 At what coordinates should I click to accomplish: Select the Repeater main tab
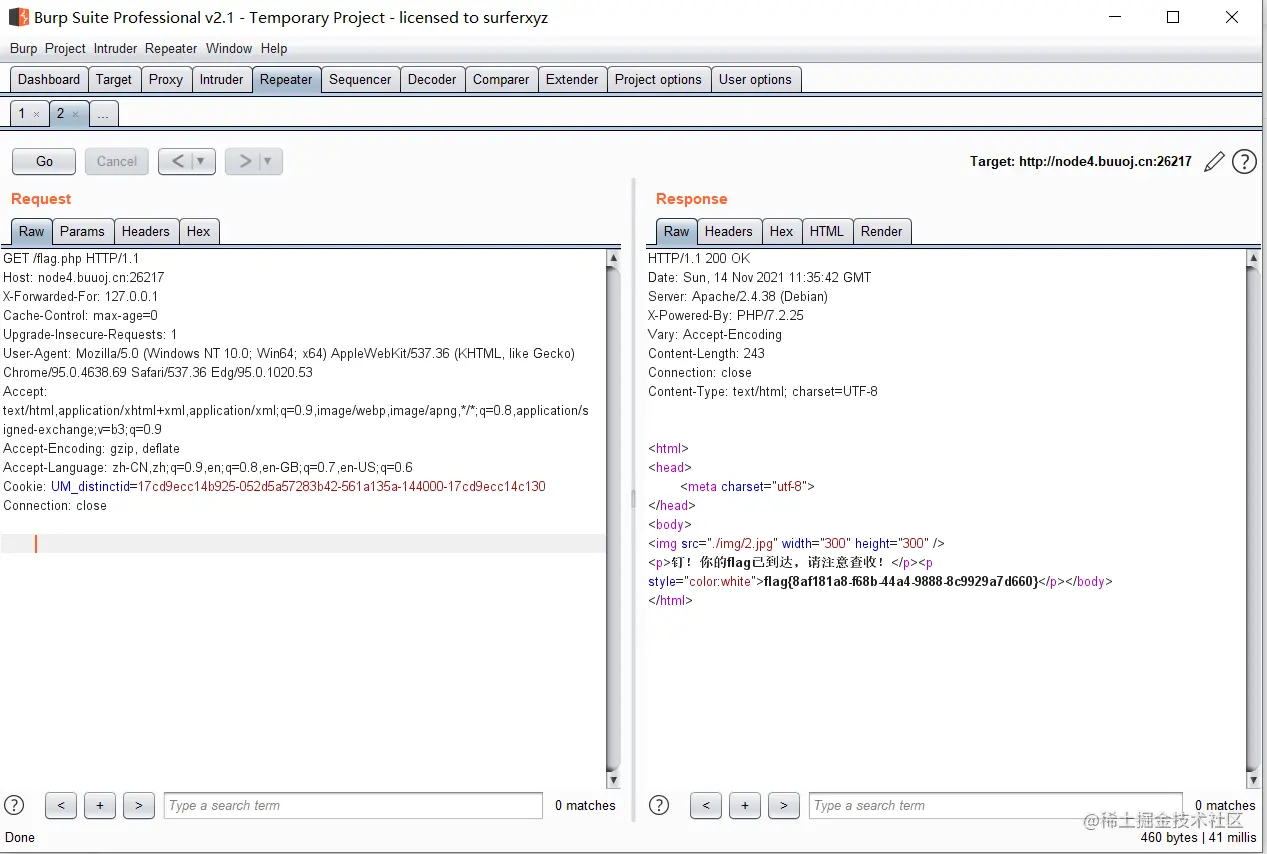click(286, 79)
